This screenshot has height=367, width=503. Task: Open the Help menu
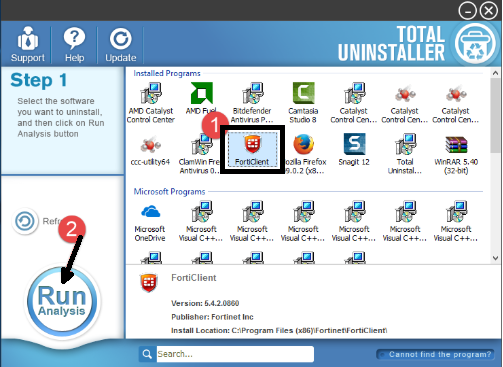[74, 44]
